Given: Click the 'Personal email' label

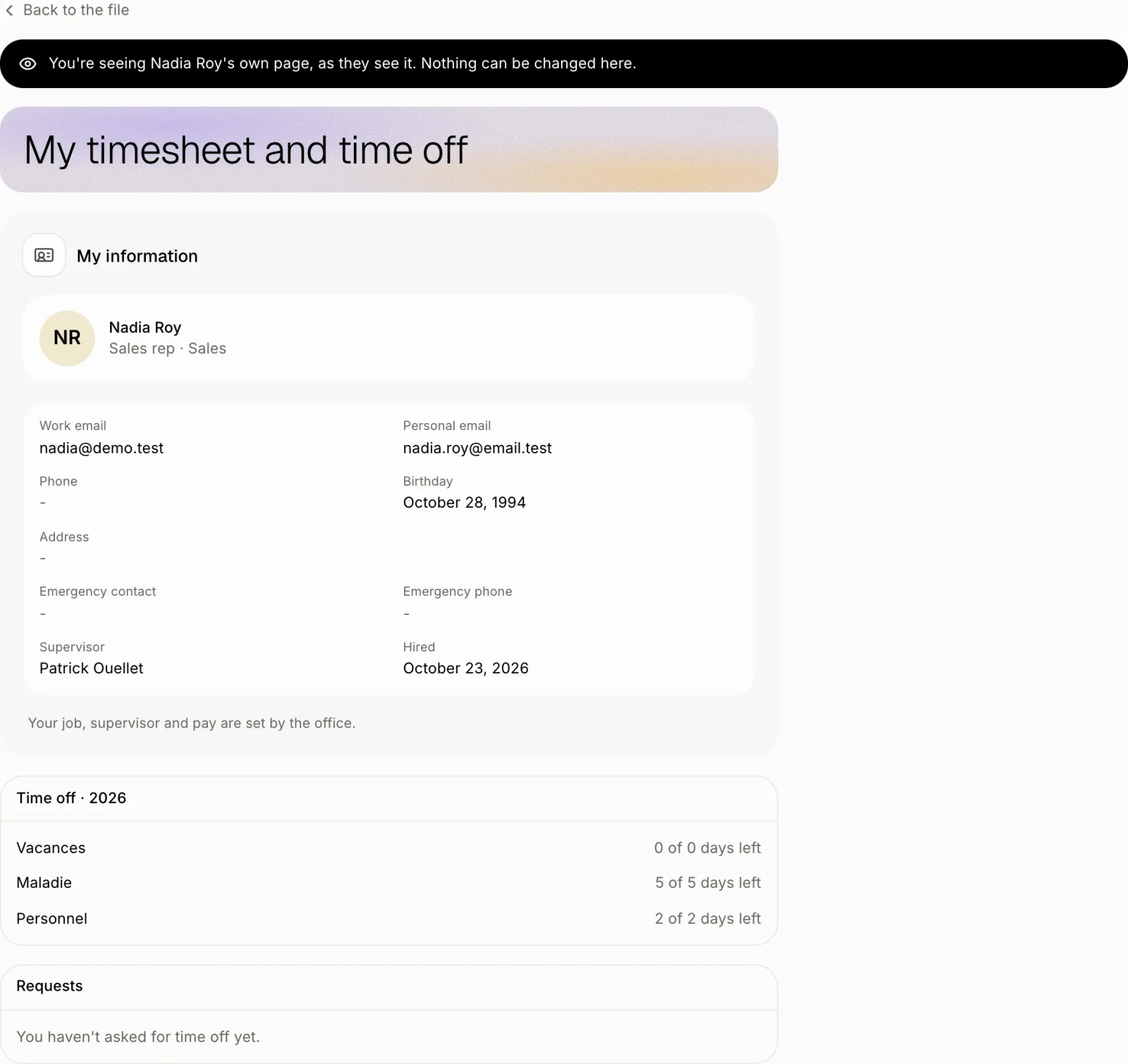Looking at the screenshot, I should (447, 426).
